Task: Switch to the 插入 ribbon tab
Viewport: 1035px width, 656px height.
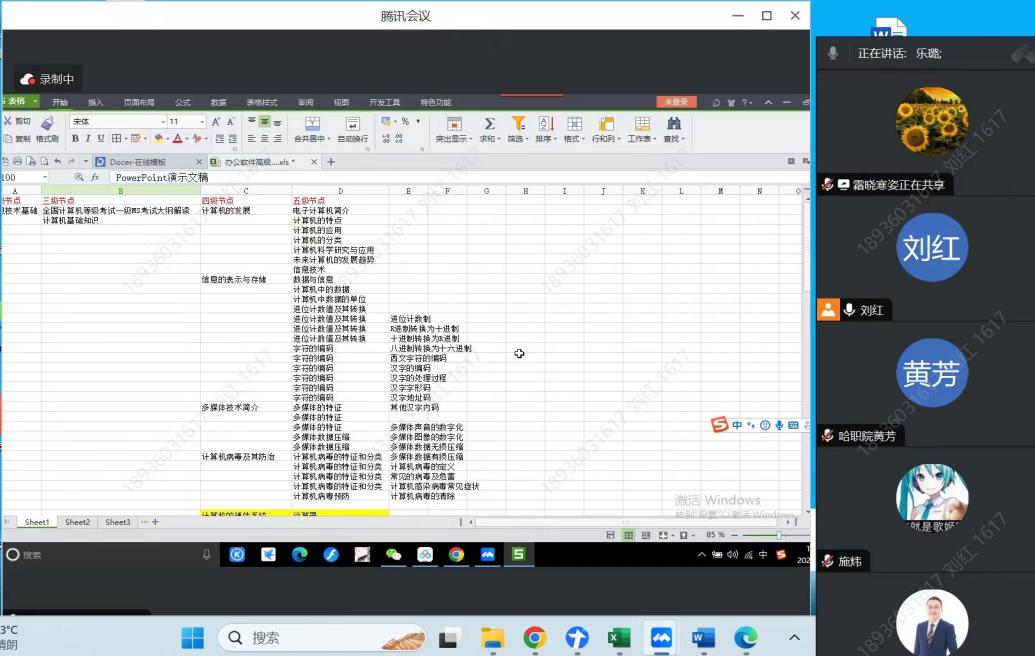Action: point(96,102)
